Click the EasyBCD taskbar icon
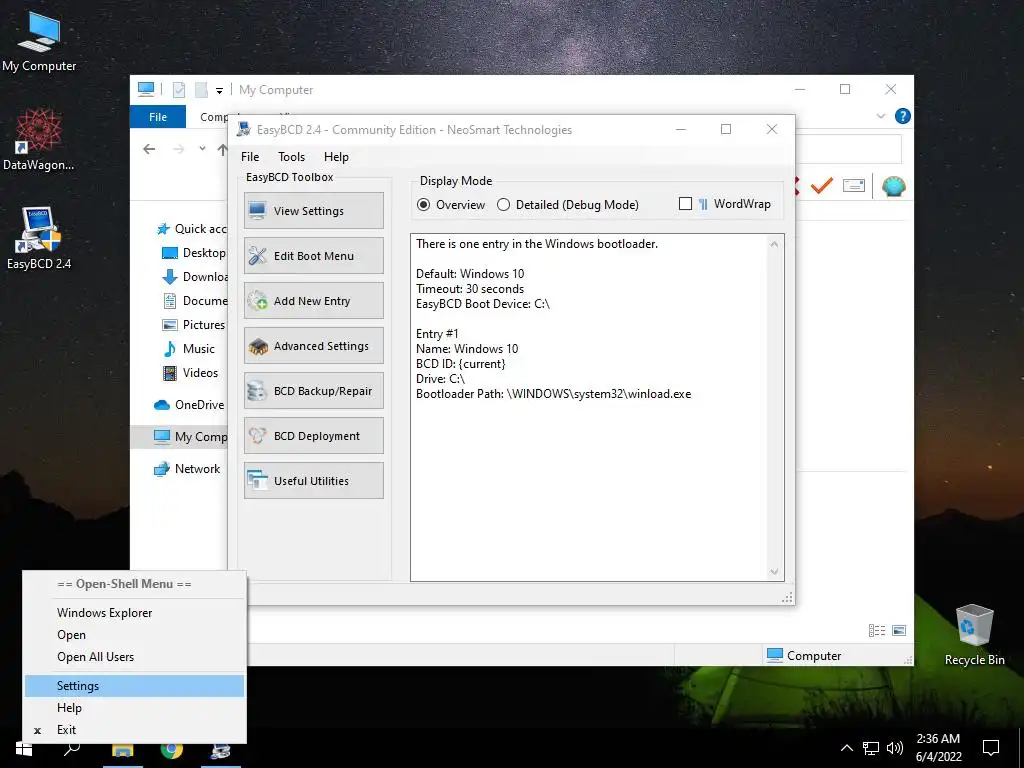Screen dimensions: 1024x768 click(x=221, y=750)
